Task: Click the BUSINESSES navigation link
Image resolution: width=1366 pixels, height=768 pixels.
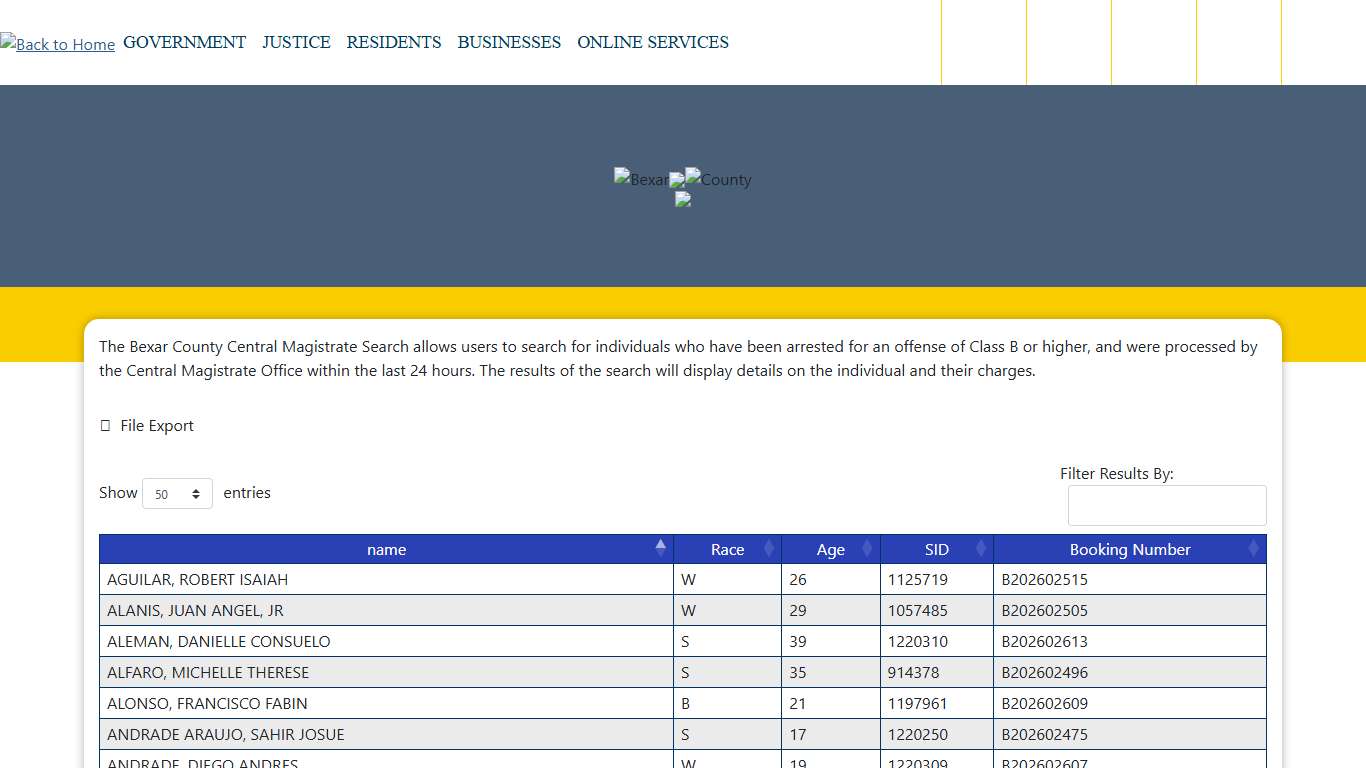Action: tap(509, 42)
